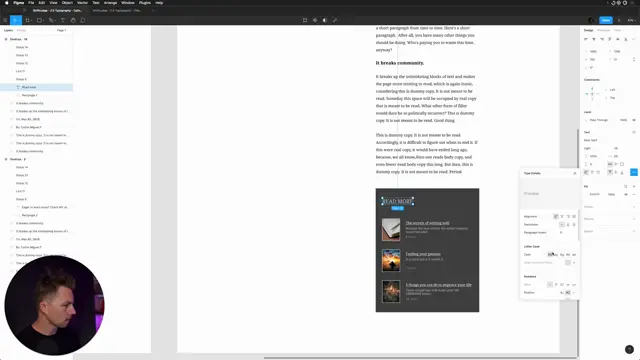Open text styles icon in Text section
Viewport: 640px width, 360px height.
click(634, 132)
